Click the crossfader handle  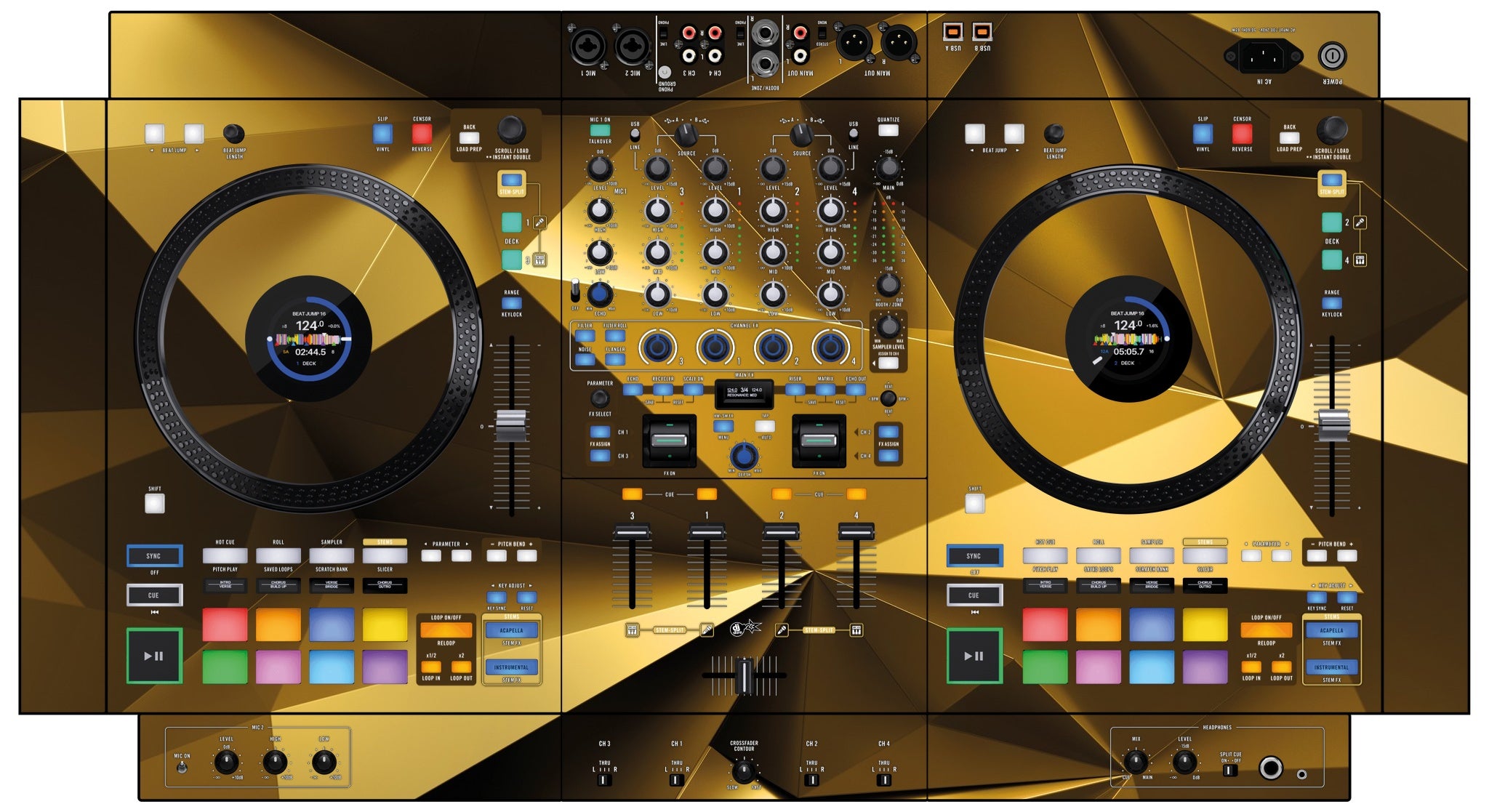[x=744, y=676]
